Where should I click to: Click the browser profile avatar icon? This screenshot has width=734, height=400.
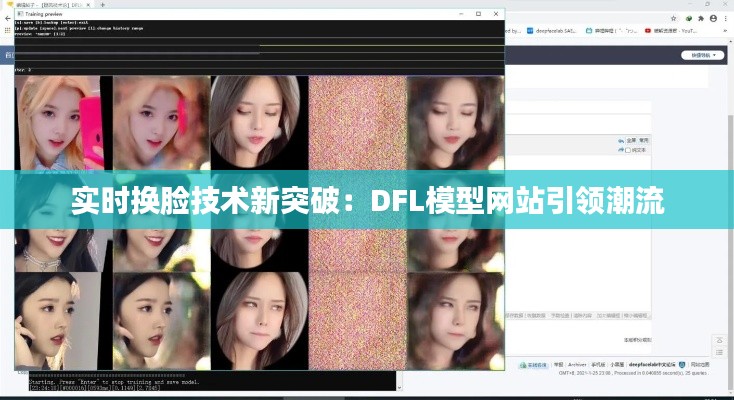click(711, 19)
